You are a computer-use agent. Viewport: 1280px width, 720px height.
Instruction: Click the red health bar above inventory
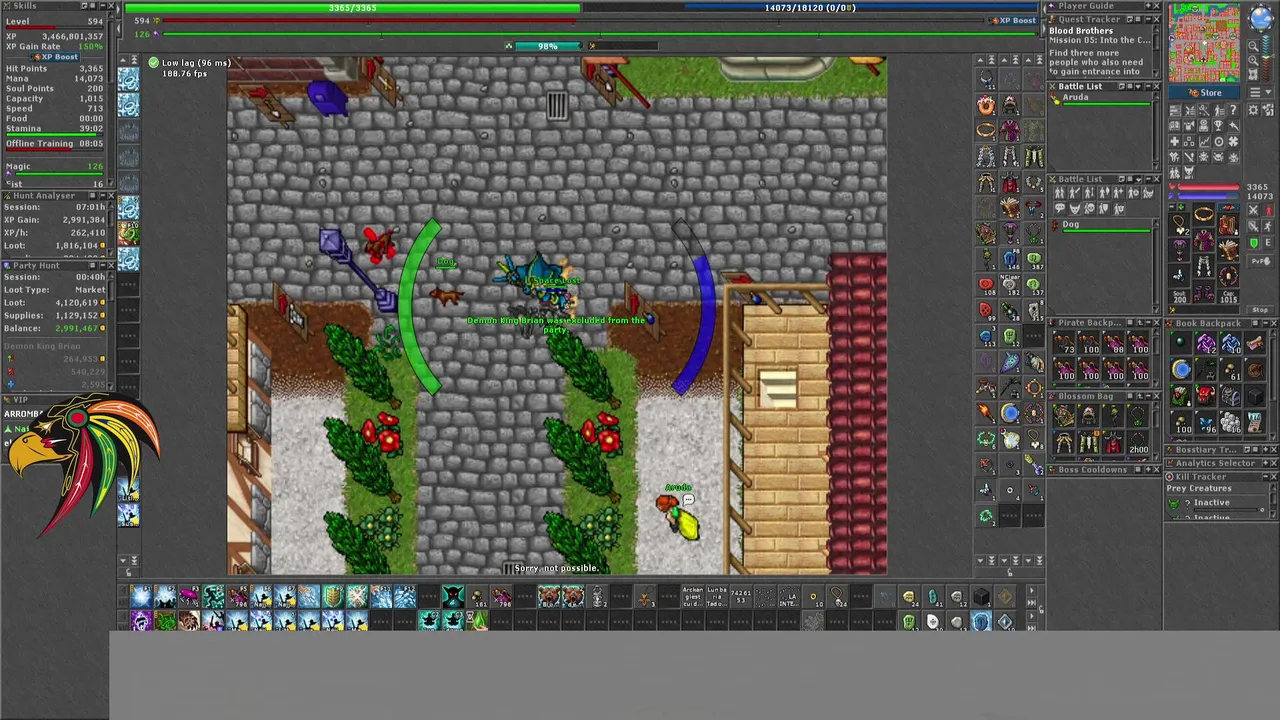[x=1208, y=187]
